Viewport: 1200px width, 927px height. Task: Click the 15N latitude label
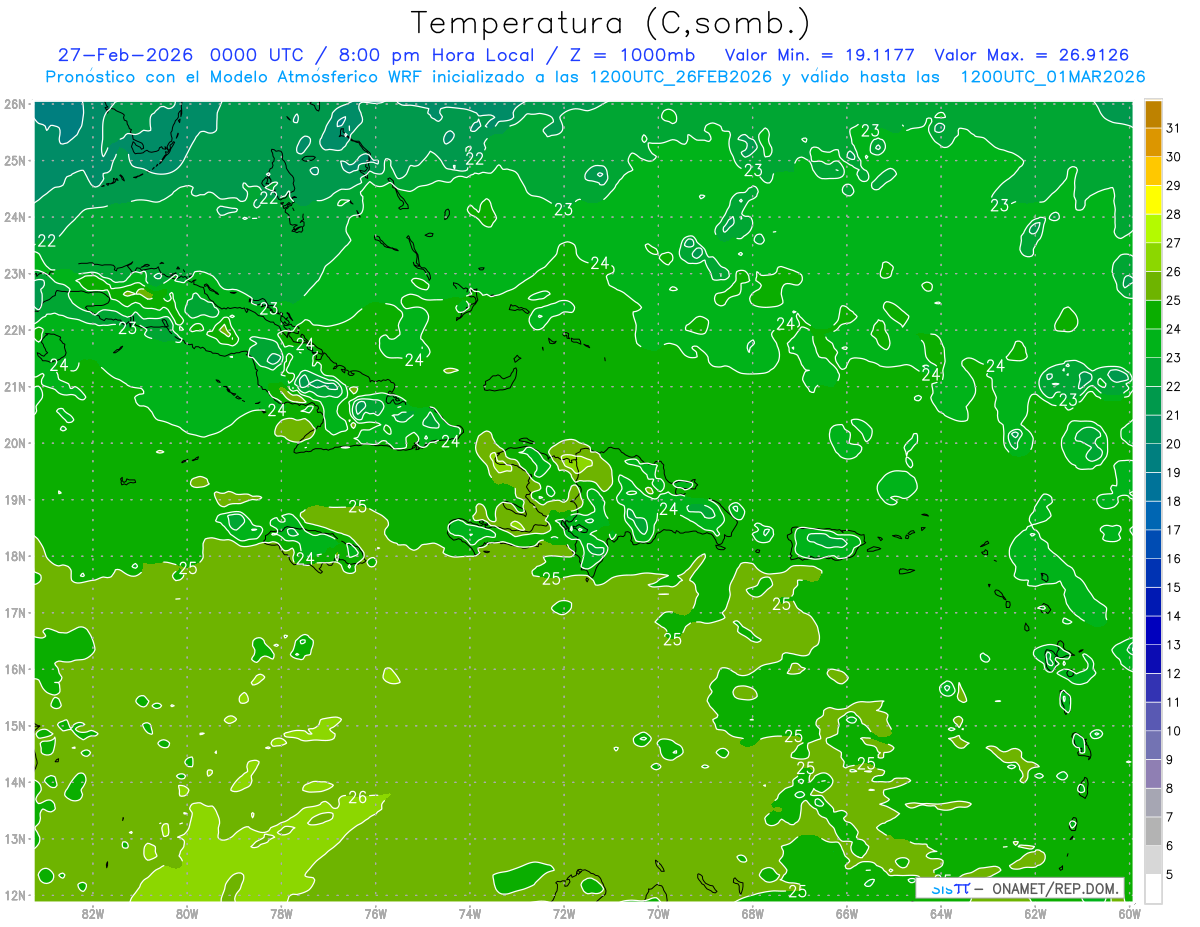(x=15, y=725)
